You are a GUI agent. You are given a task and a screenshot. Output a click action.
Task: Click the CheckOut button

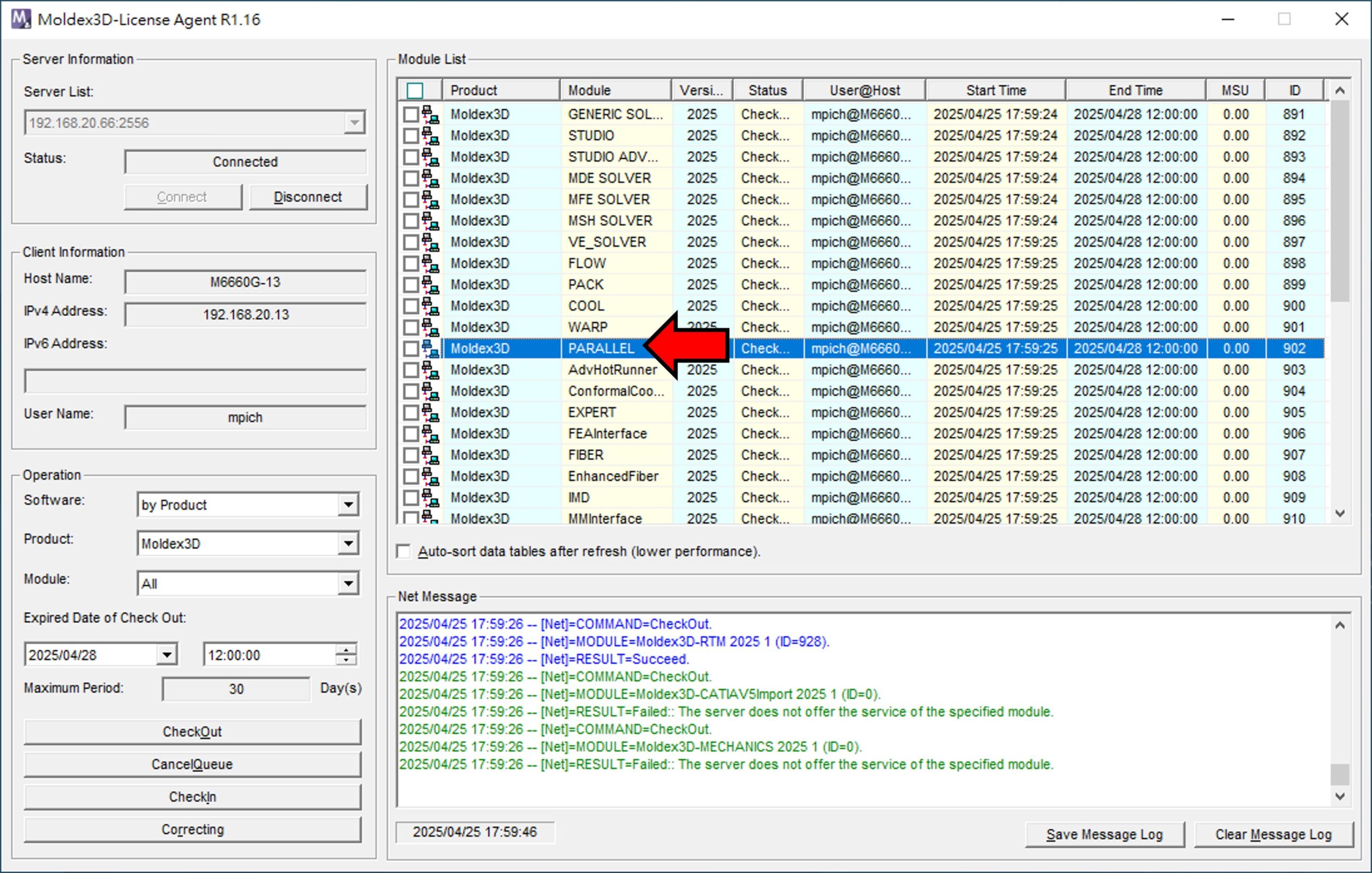[192, 731]
